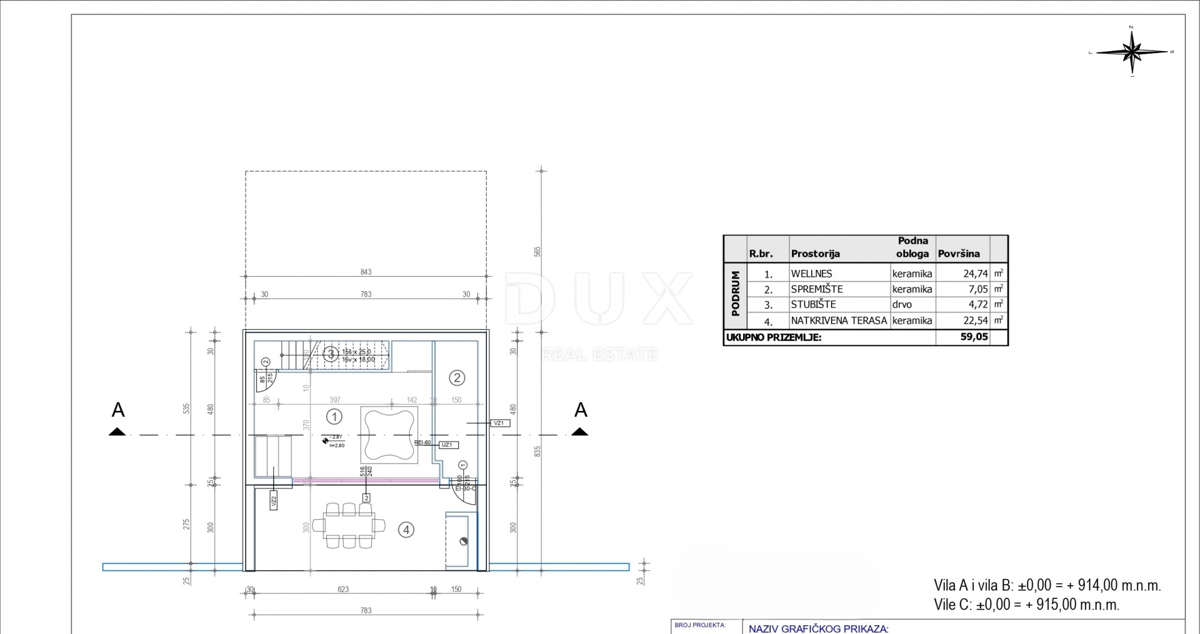Click the circled room number 2 marker
The width and height of the screenshot is (1200, 634).
click(457, 378)
